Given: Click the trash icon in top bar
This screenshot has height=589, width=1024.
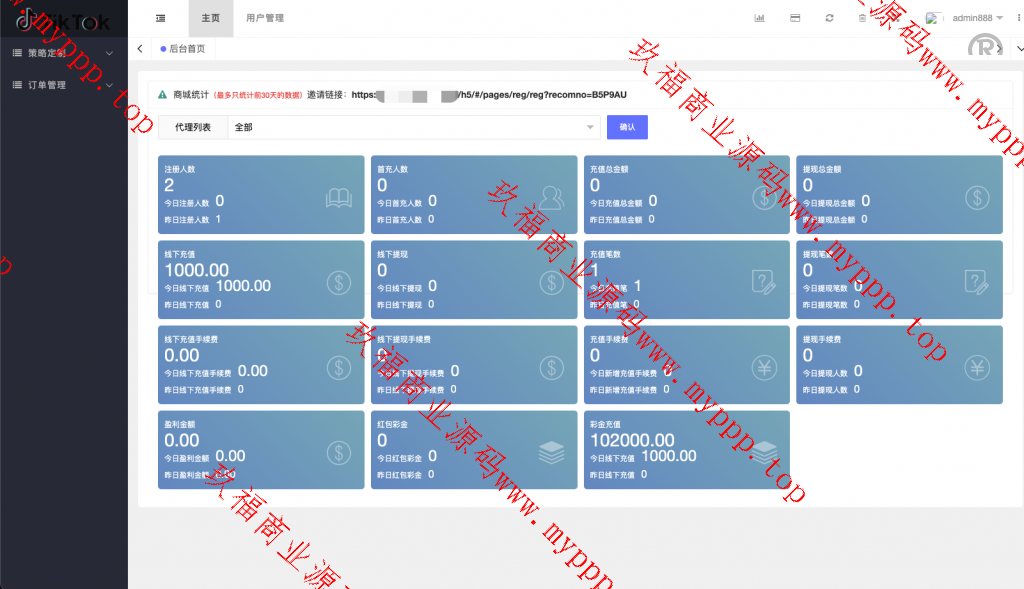Looking at the screenshot, I should [x=862, y=18].
